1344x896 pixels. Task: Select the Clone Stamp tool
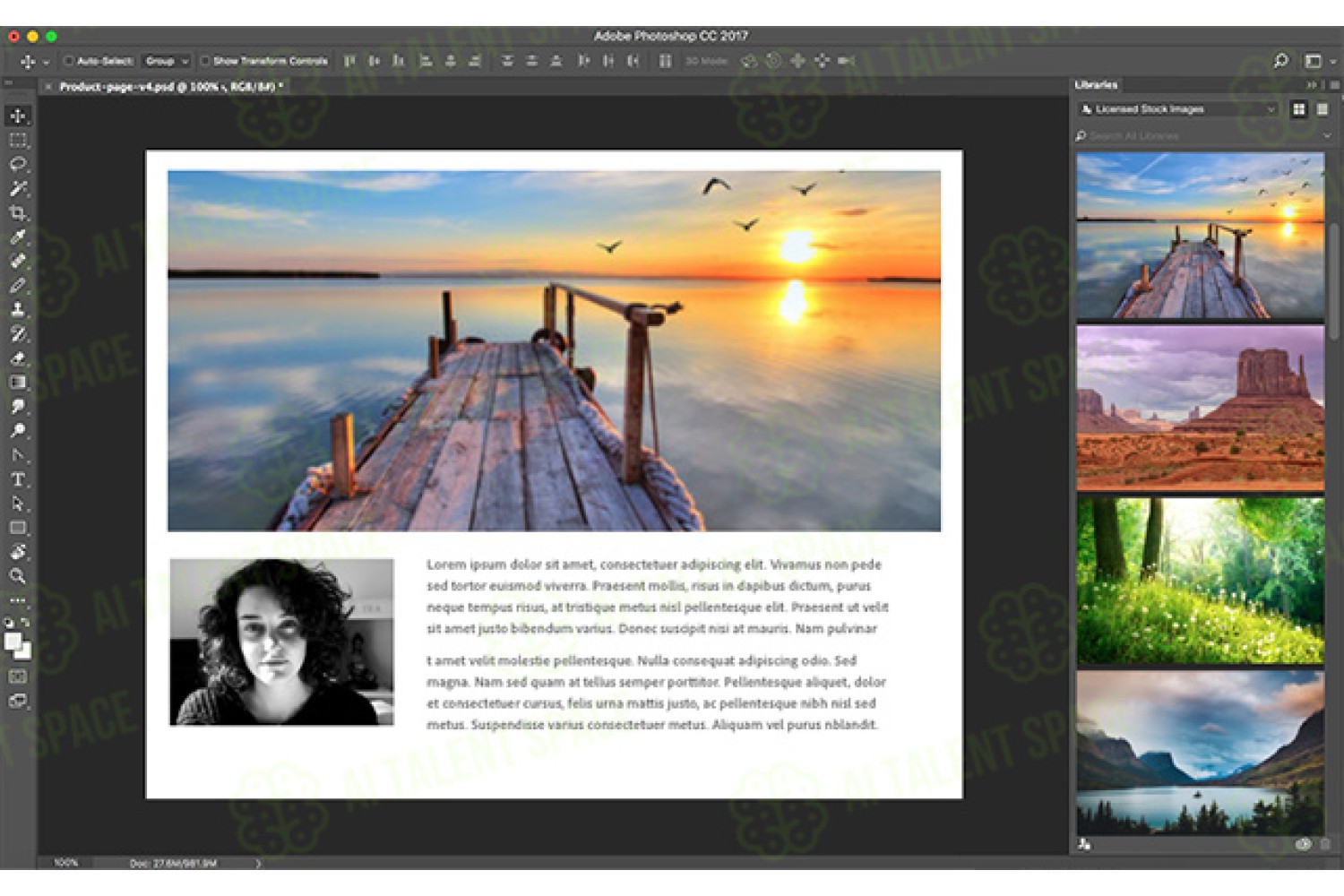pyautogui.click(x=18, y=310)
